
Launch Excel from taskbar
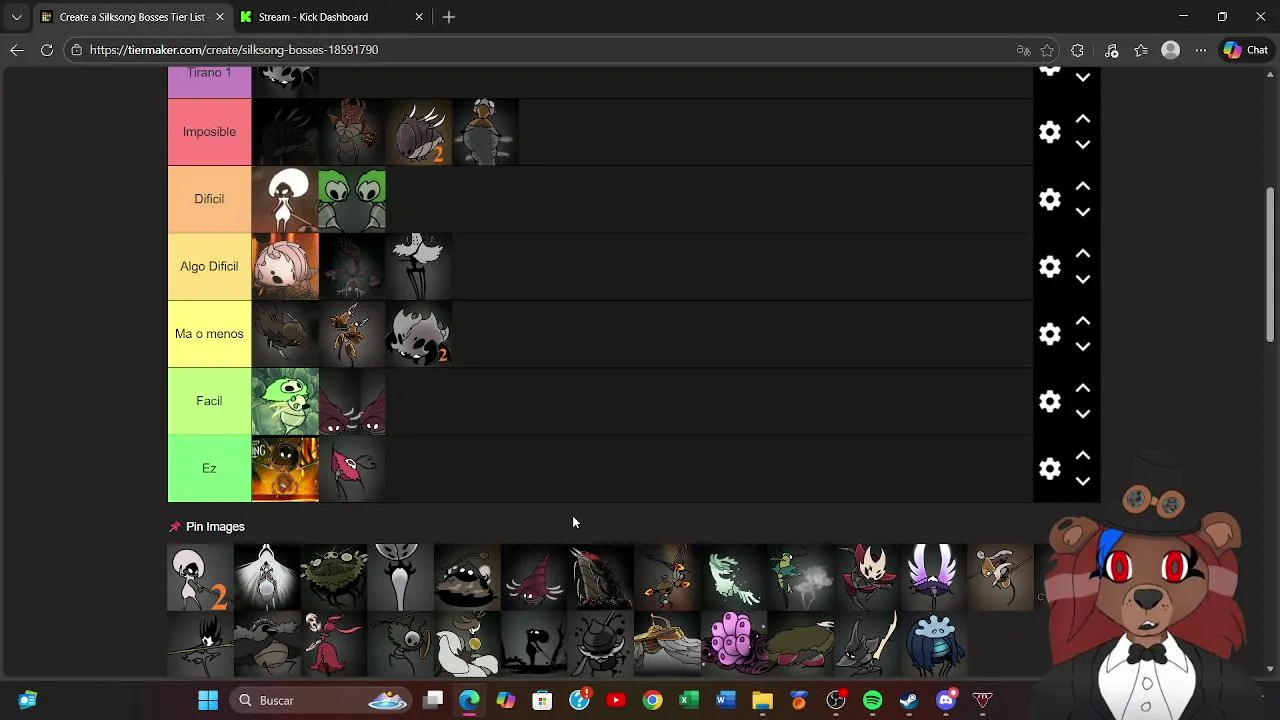689,700
